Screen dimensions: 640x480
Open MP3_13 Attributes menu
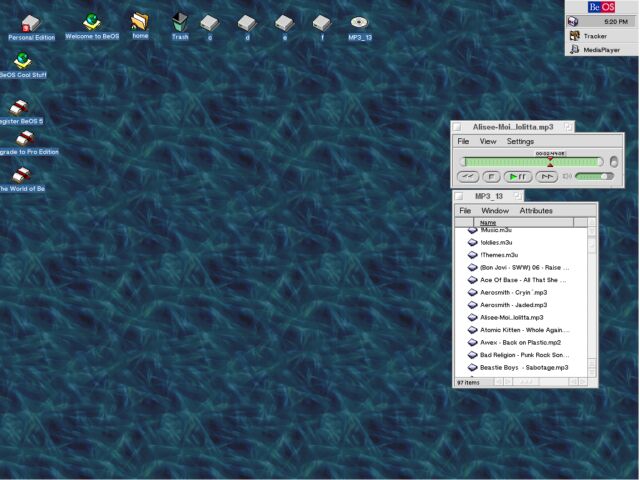pyautogui.click(x=536, y=211)
